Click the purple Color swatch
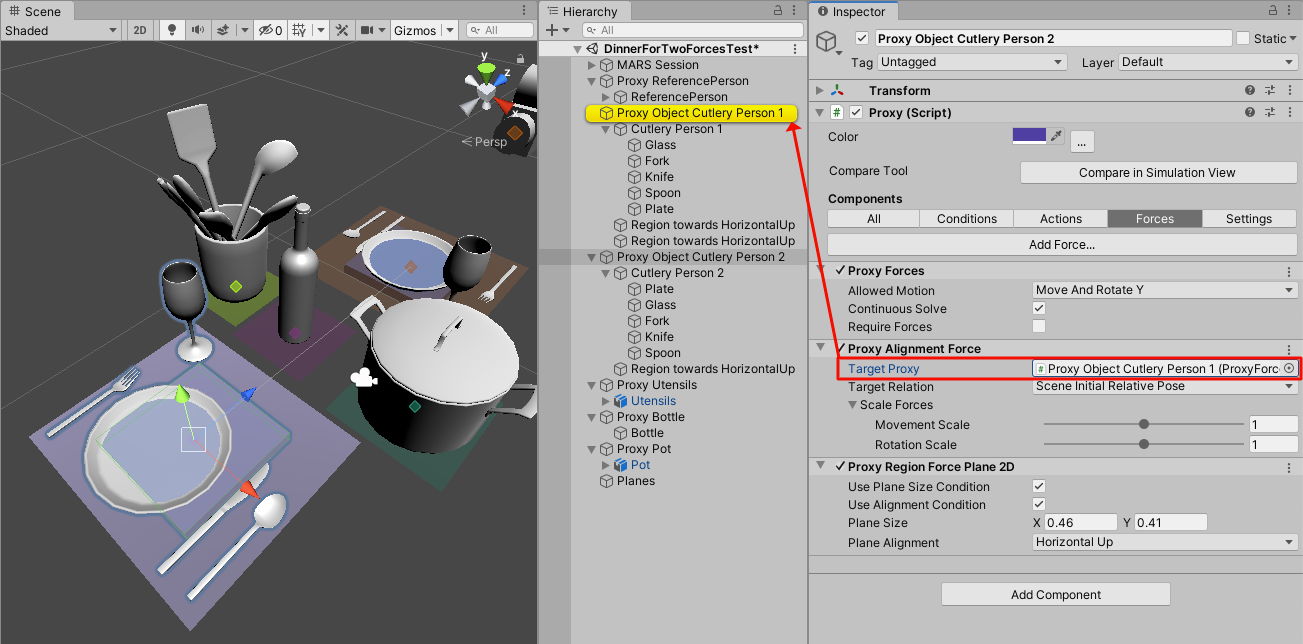This screenshot has height=644, width=1303. click(1029, 136)
